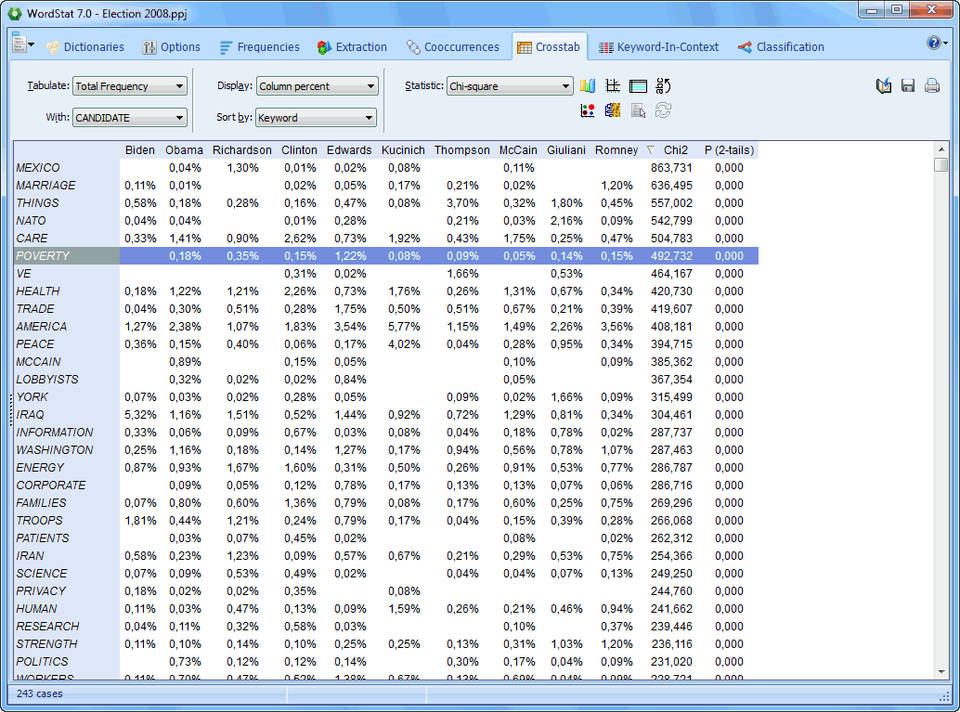The image size is (960, 712).
Task: Click the save (floppy disk) icon
Action: tap(908, 86)
